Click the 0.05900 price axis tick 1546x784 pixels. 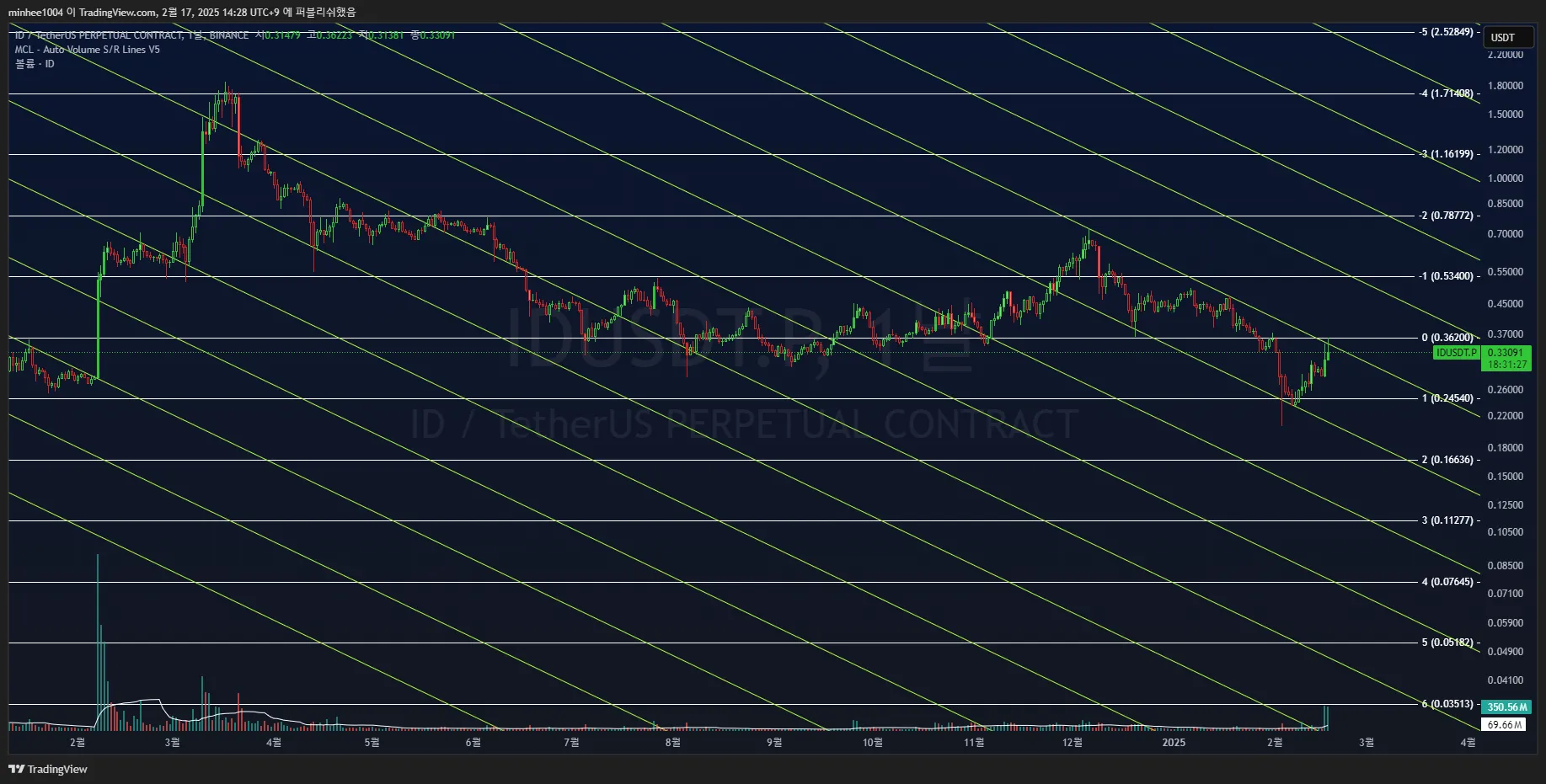[x=1506, y=623]
